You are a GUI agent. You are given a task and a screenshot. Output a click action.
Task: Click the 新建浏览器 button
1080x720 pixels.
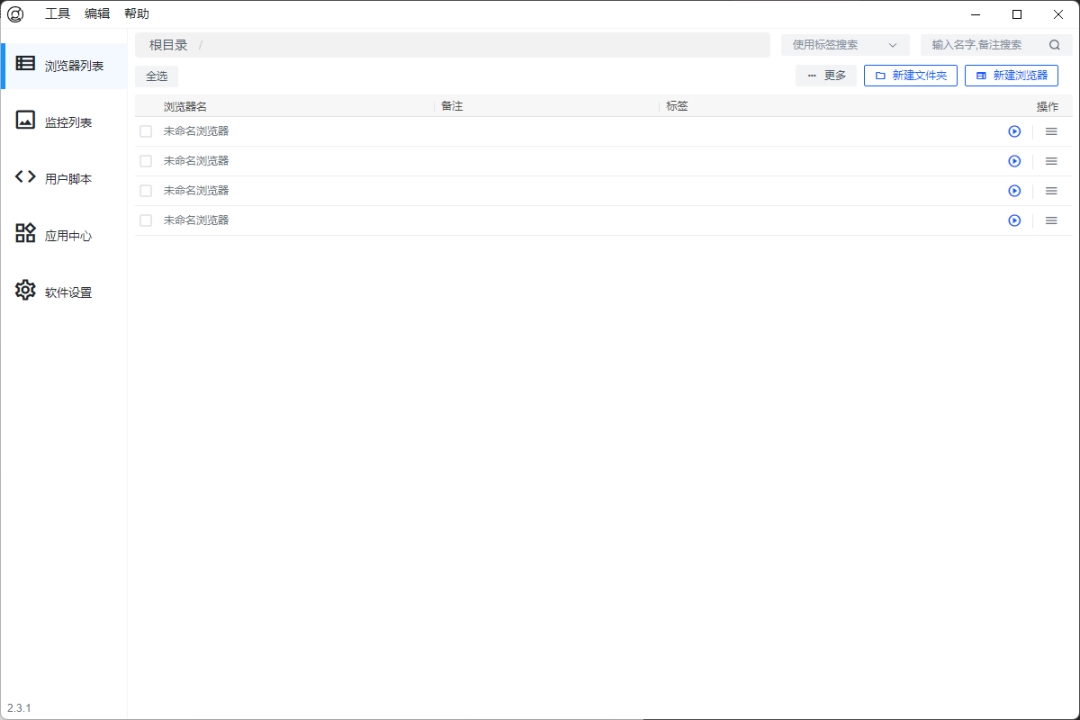(x=1010, y=75)
